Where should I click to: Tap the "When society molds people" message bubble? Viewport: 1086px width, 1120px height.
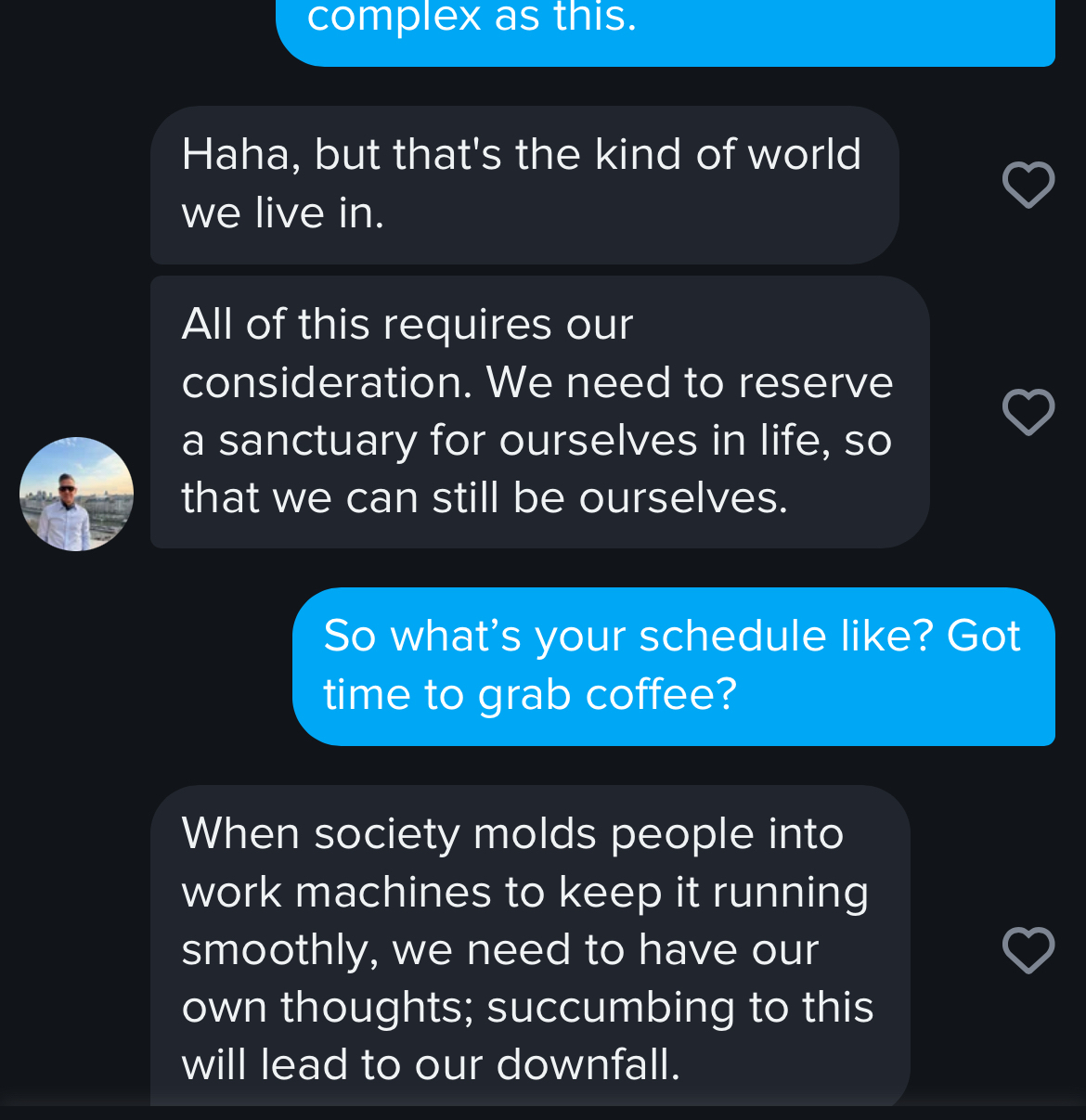pos(530,946)
